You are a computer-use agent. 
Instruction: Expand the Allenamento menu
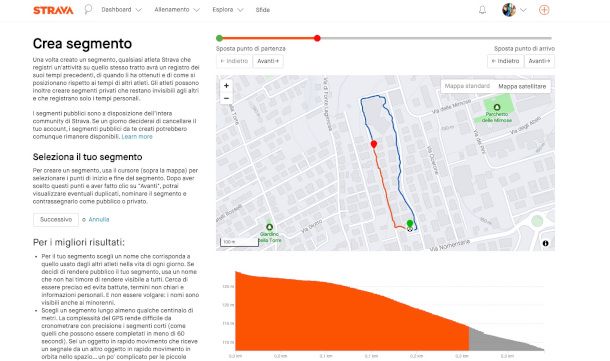click(x=177, y=10)
